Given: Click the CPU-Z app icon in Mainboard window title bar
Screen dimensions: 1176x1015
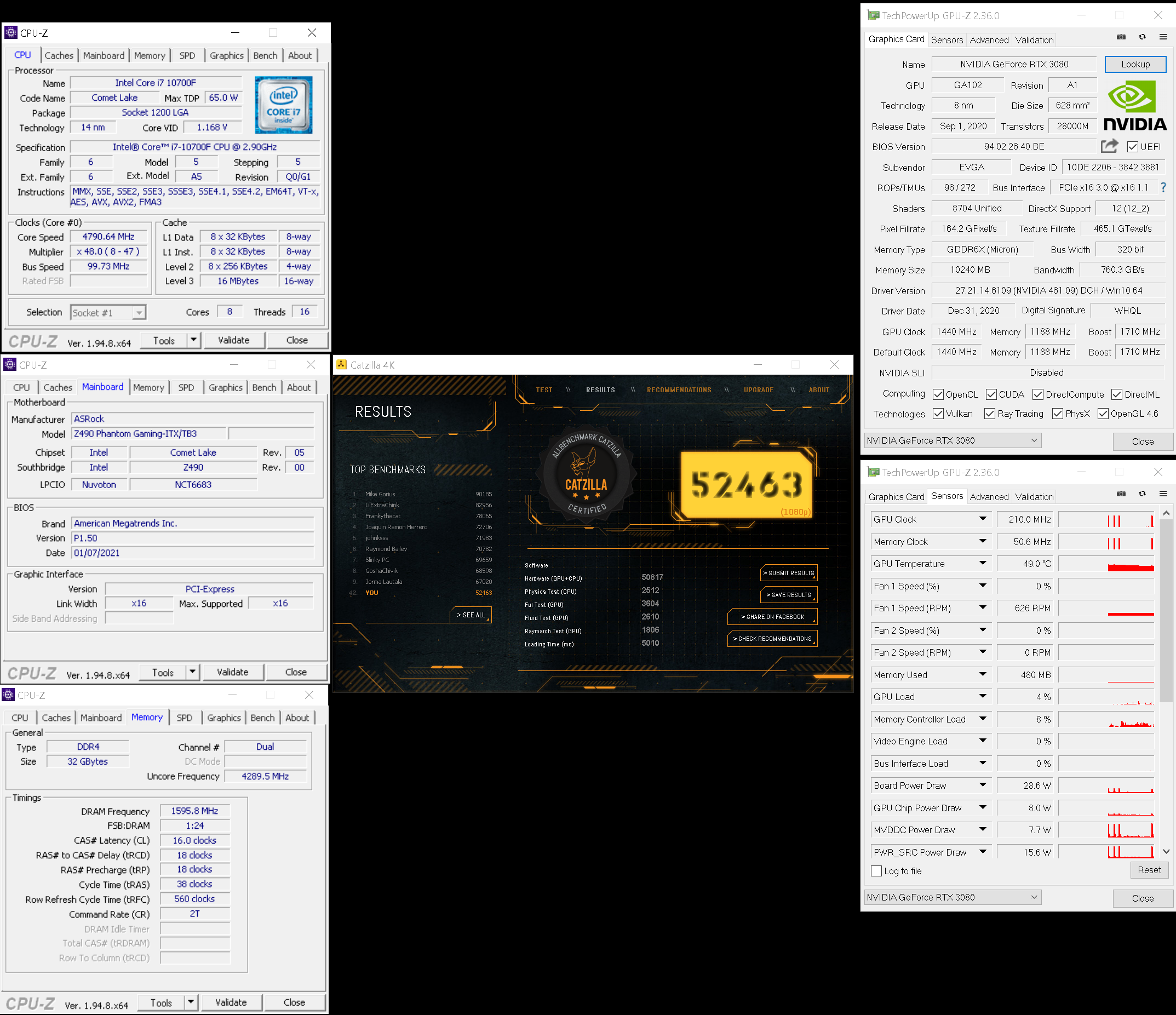Looking at the screenshot, I should click(x=10, y=364).
